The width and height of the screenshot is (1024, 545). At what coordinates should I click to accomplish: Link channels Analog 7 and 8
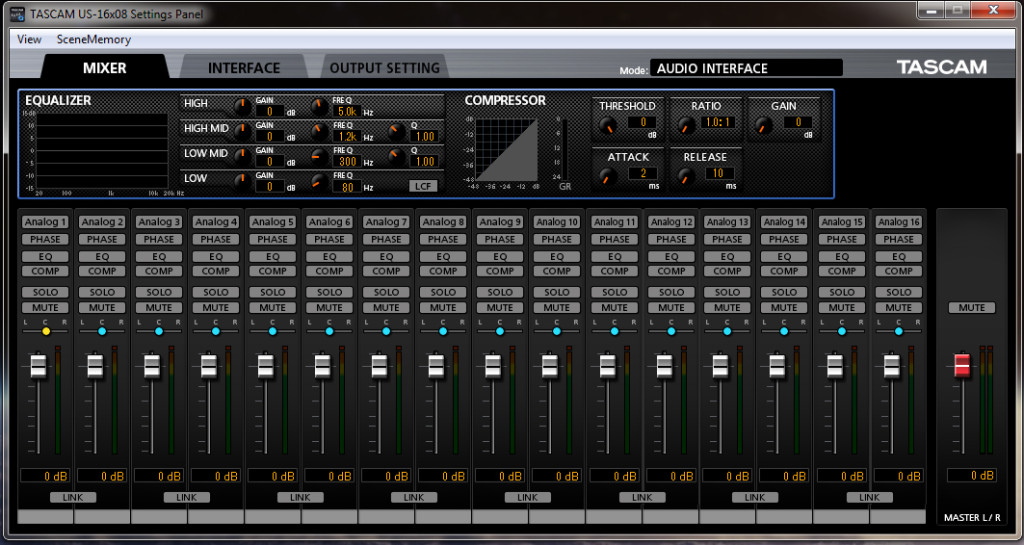(414, 497)
